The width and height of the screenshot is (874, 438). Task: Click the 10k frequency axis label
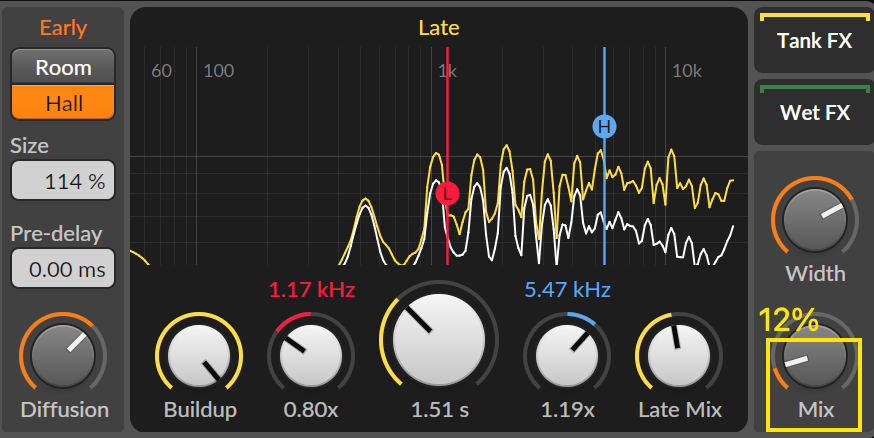687,71
